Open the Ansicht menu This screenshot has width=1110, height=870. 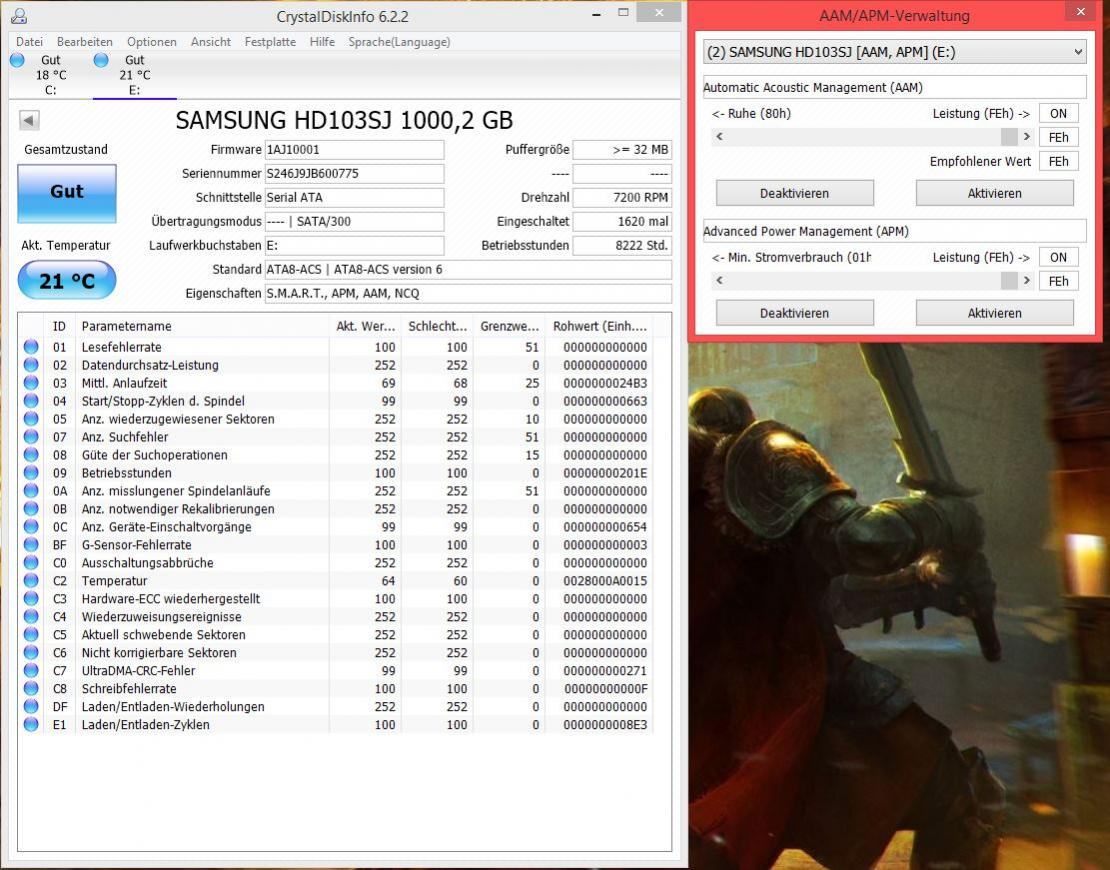[x=211, y=42]
